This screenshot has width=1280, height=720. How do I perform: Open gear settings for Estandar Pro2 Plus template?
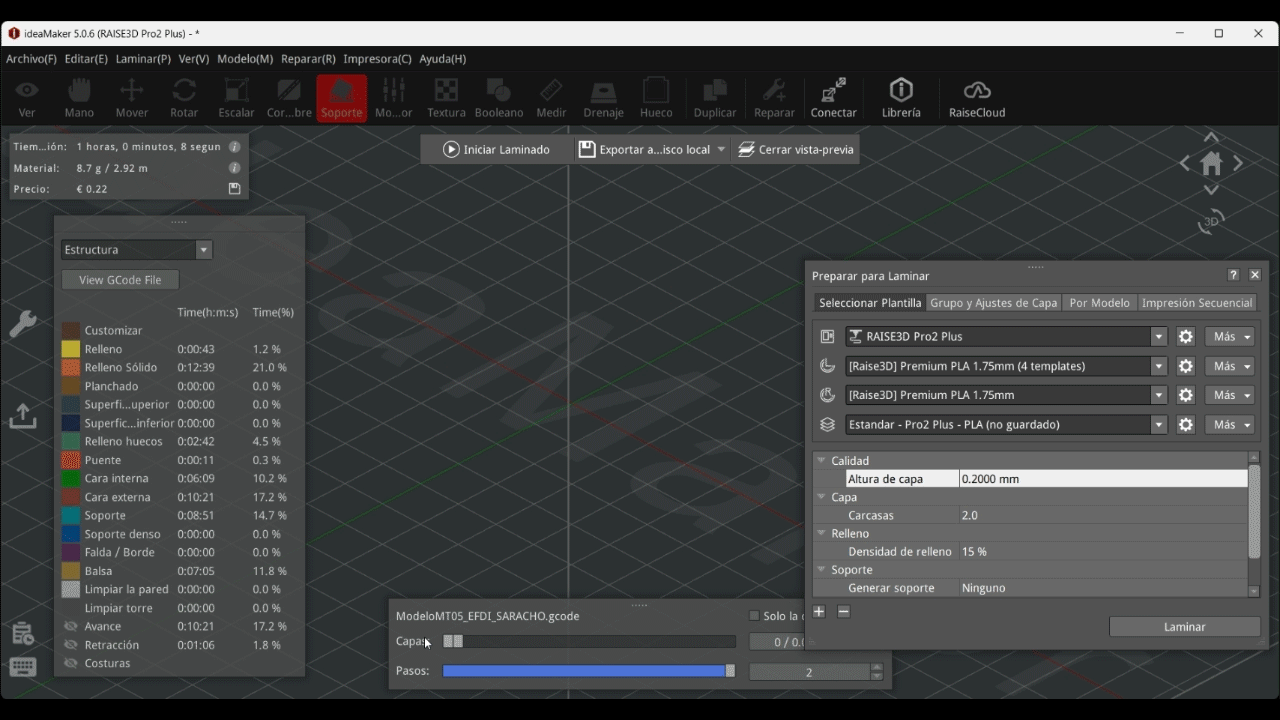click(x=1186, y=425)
